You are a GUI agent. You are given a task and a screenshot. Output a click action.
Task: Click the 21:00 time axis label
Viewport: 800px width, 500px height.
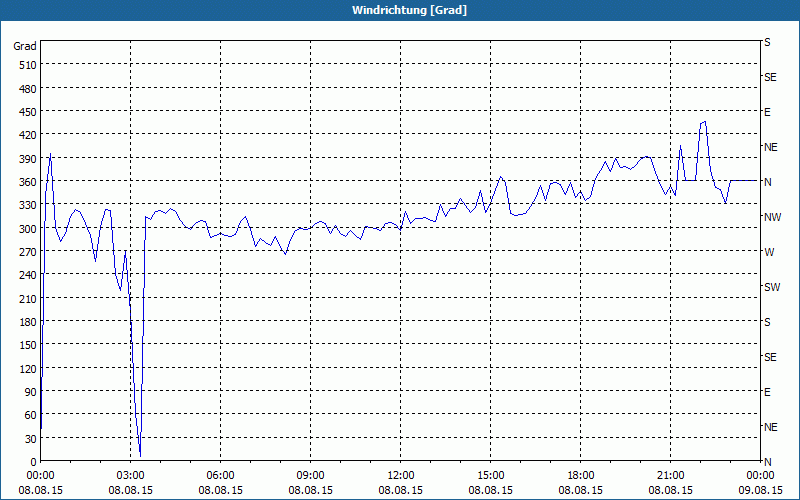coord(670,476)
